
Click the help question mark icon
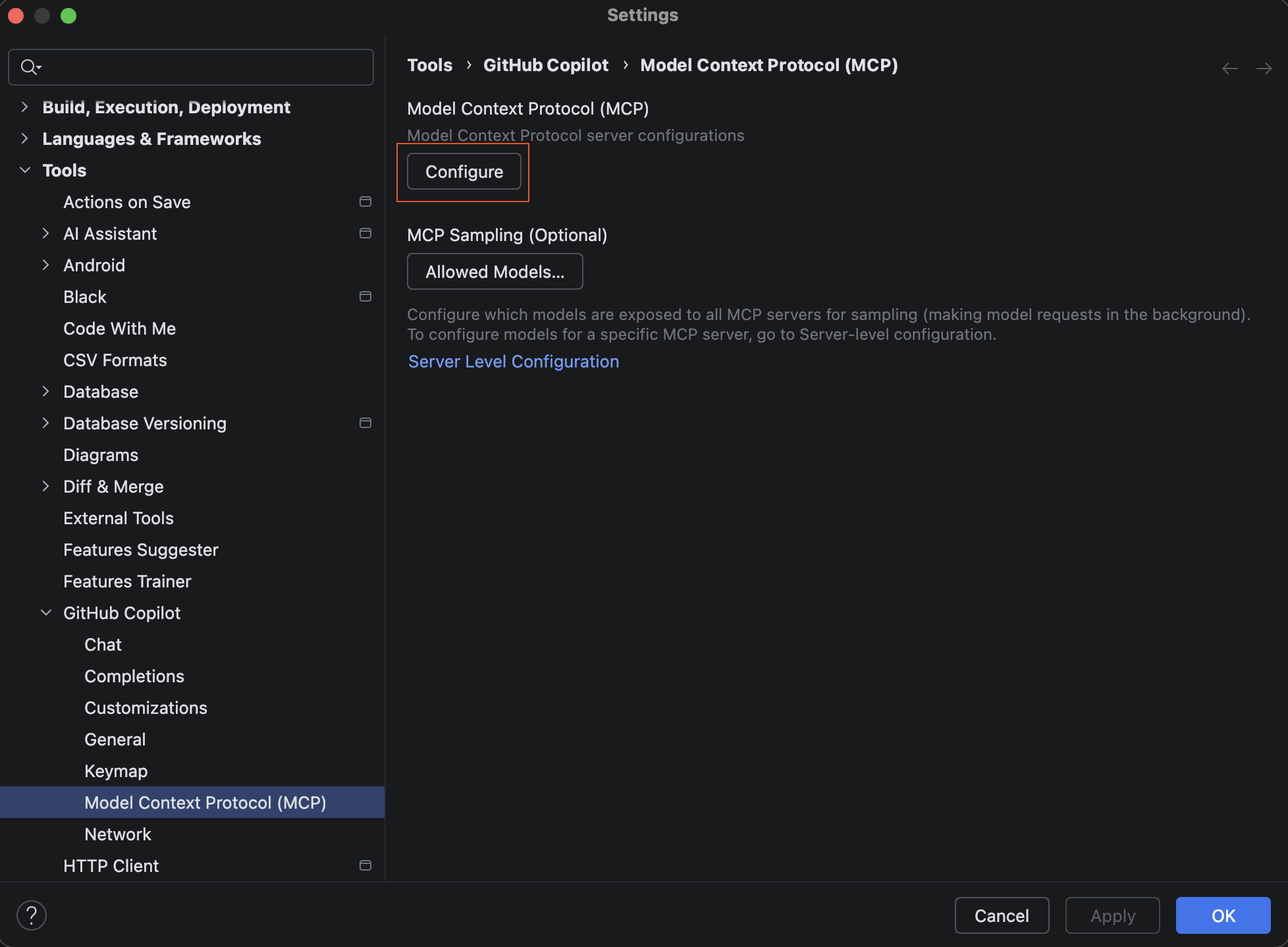pos(31,915)
